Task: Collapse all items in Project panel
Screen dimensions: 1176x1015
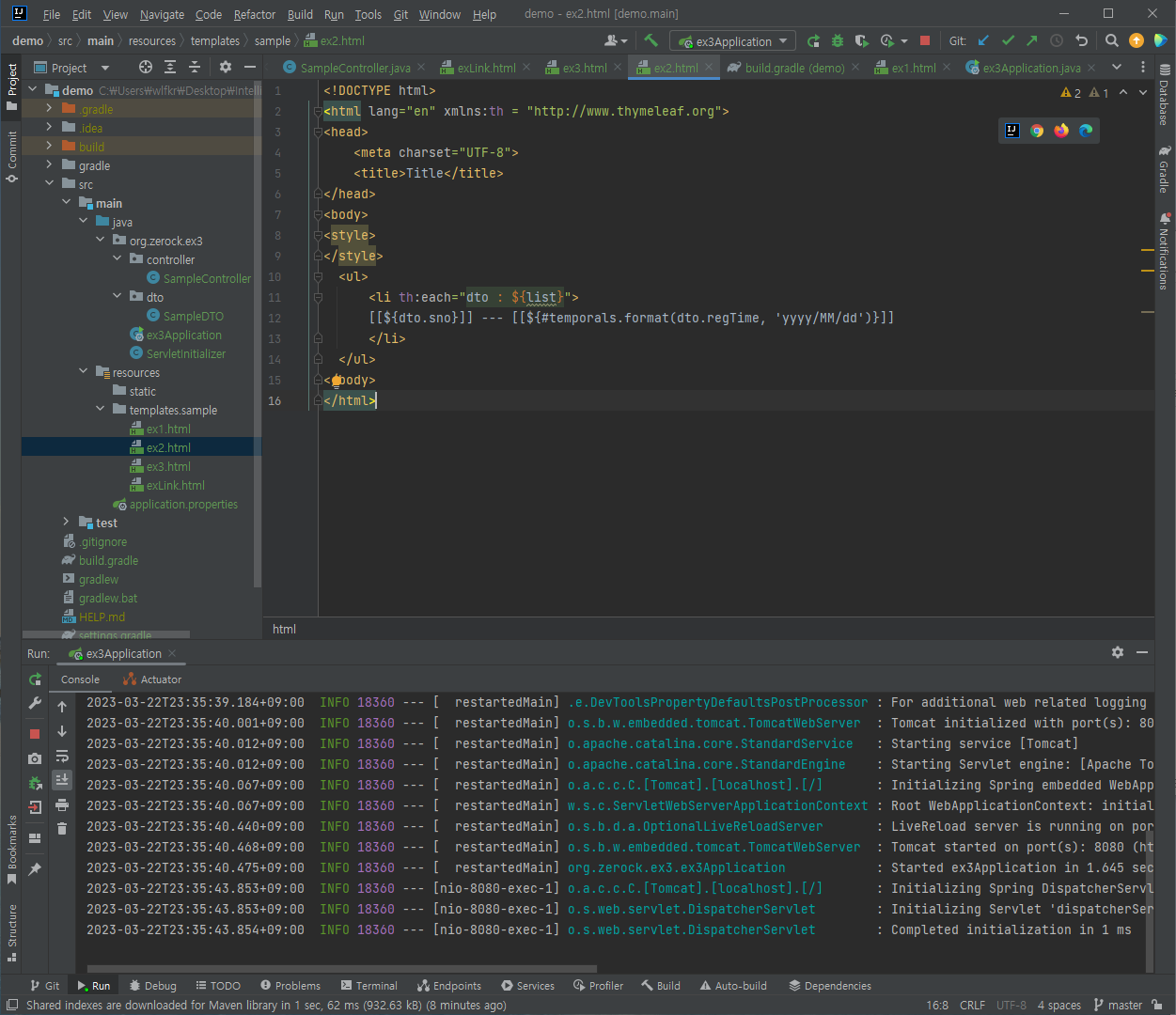Action: [195, 67]
